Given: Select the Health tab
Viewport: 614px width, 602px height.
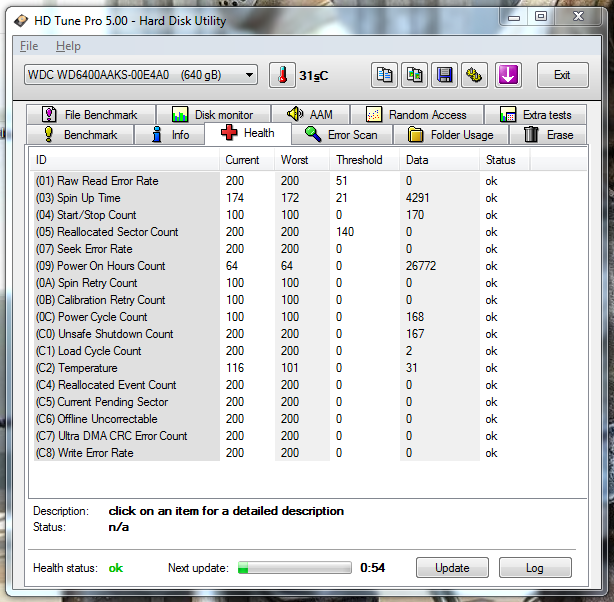Looking at the screenshot, I should coord(248,134).
